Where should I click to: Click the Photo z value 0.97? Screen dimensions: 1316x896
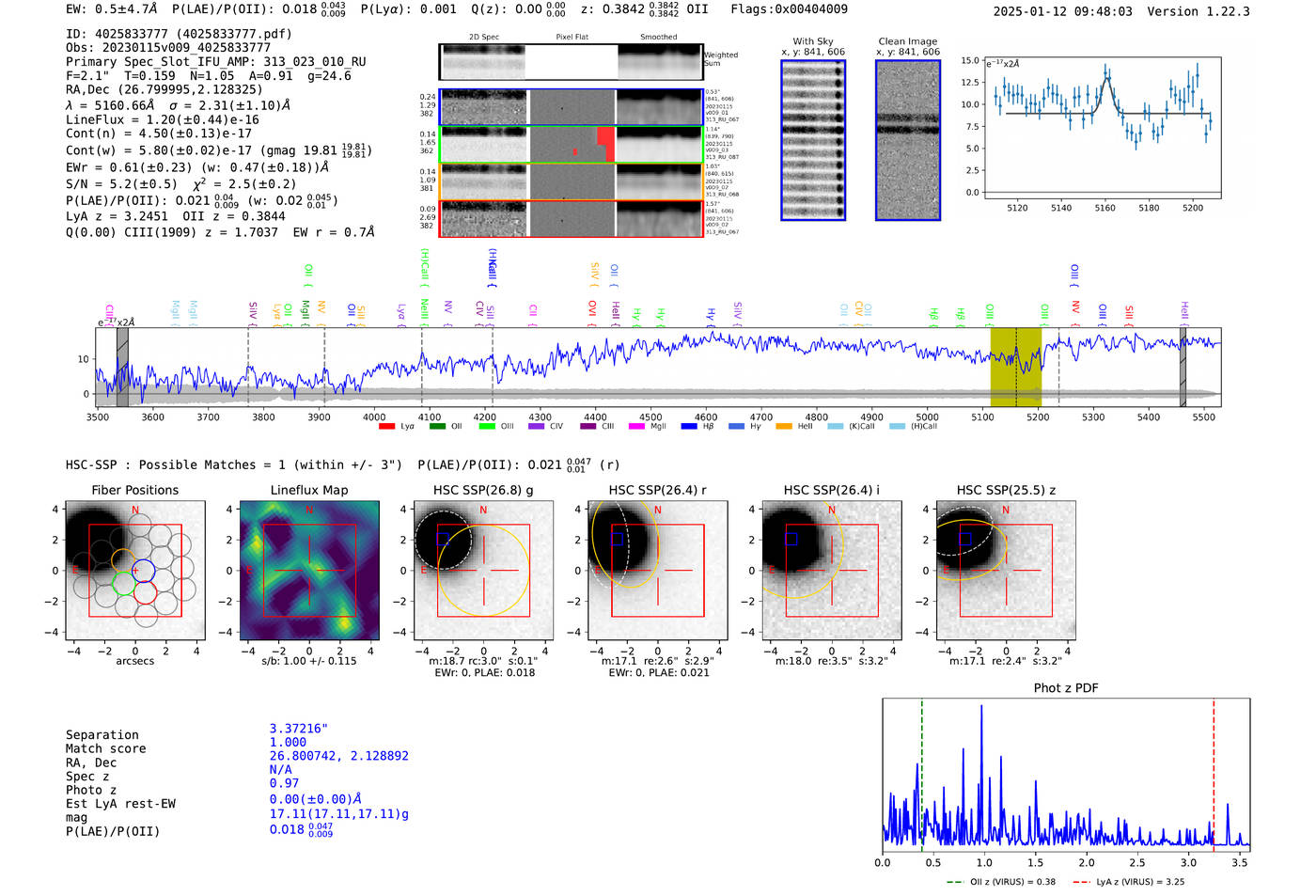point(284,783)
